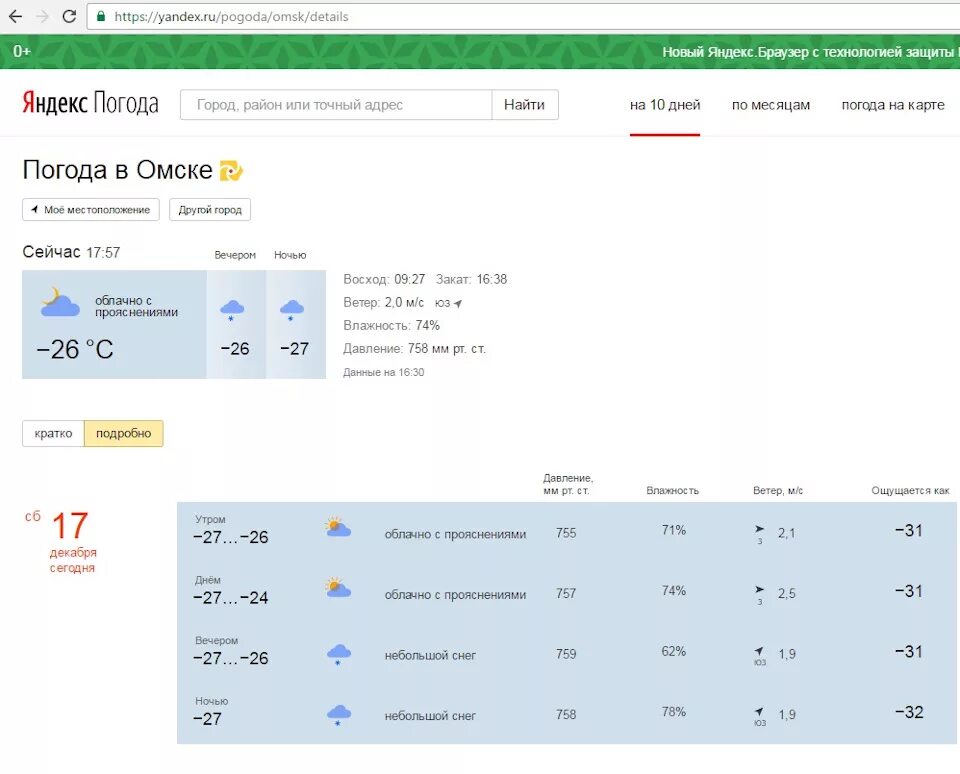The image size is (960, 774).
Task: Click the feels-like value −32
Action: [x=909, y=712]
